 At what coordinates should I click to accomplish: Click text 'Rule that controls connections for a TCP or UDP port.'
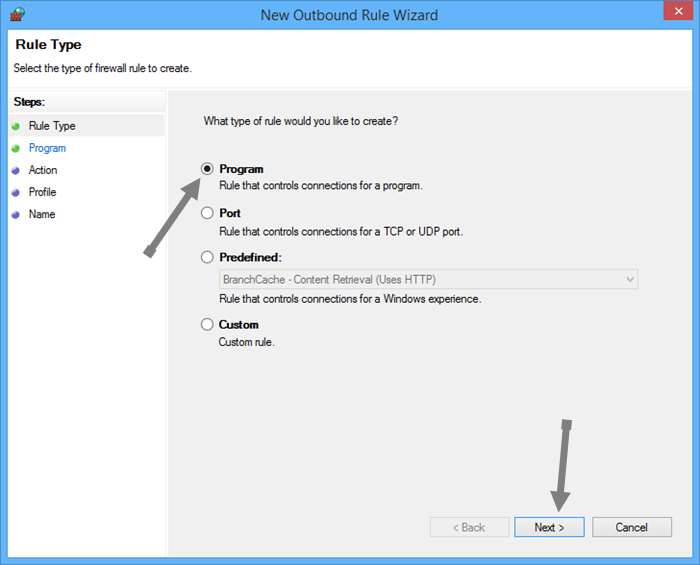[341, 232]
